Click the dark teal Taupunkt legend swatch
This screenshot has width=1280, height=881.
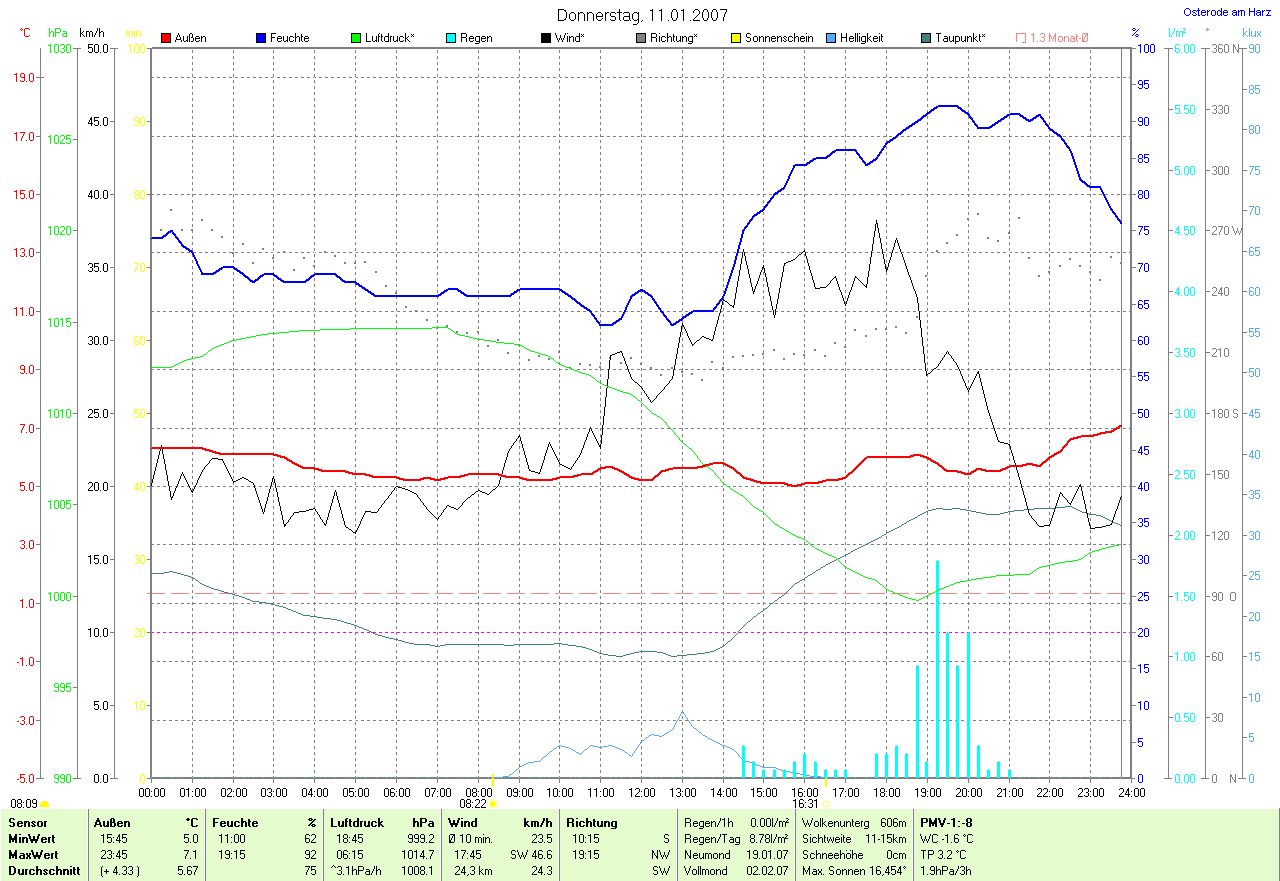pyautogui.click(x=926, y=38)
